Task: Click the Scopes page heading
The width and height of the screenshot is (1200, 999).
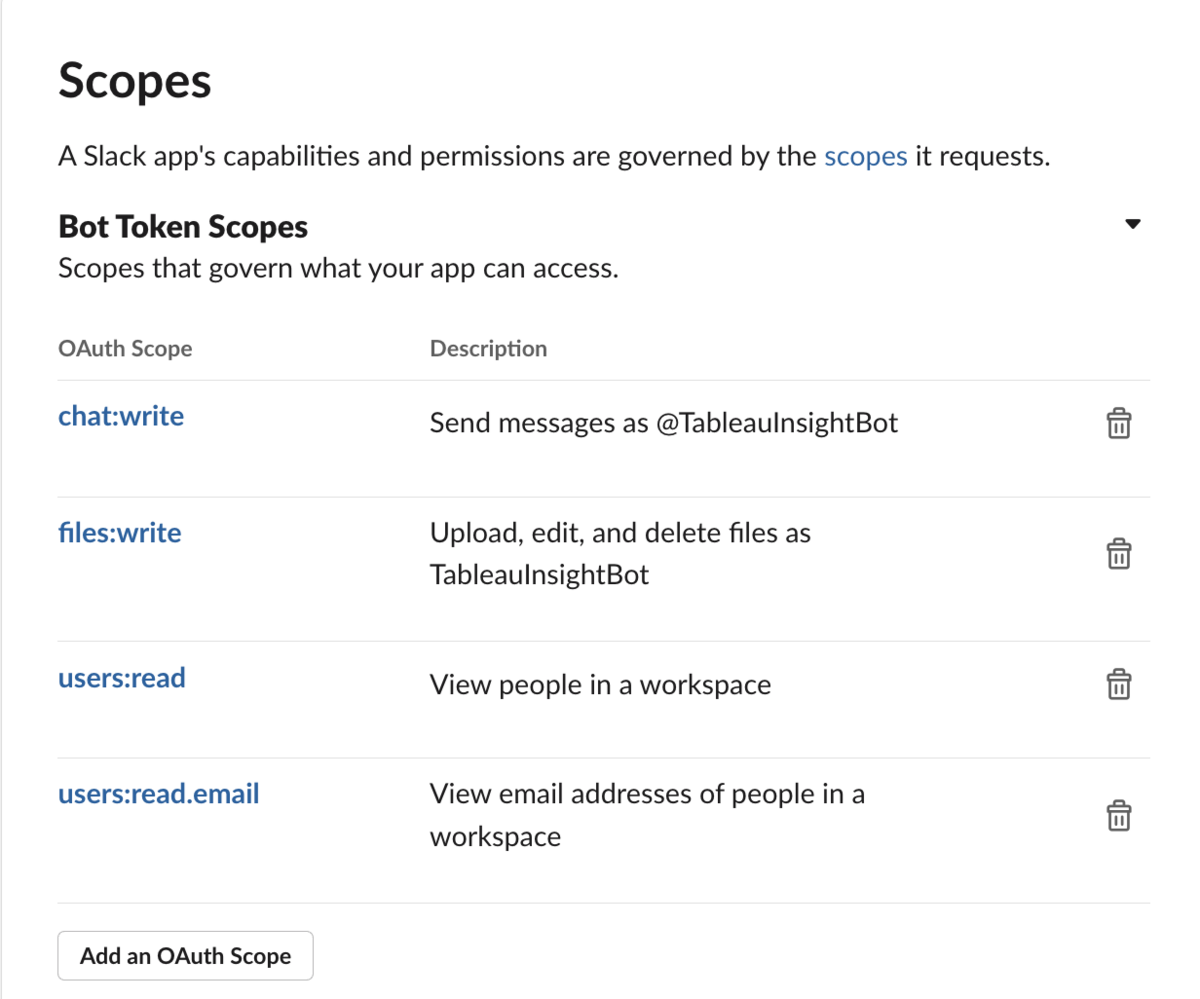Action: pyautogui.click(x=135, y=81)
